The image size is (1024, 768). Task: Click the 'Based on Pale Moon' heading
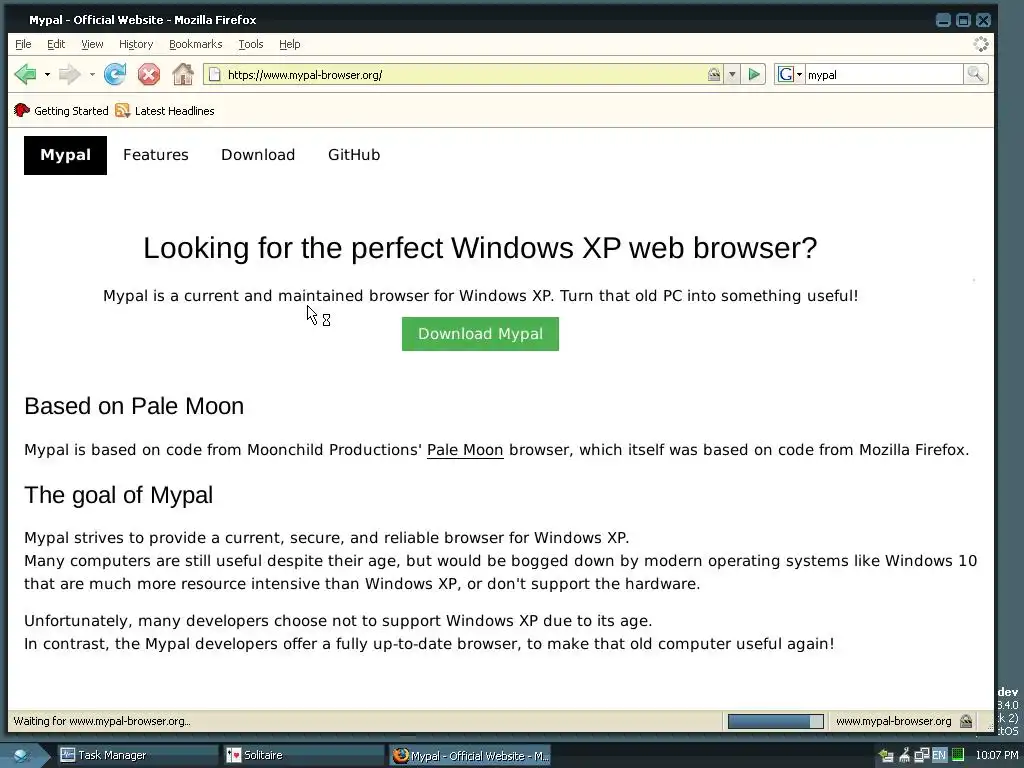[x=134, y=406]
